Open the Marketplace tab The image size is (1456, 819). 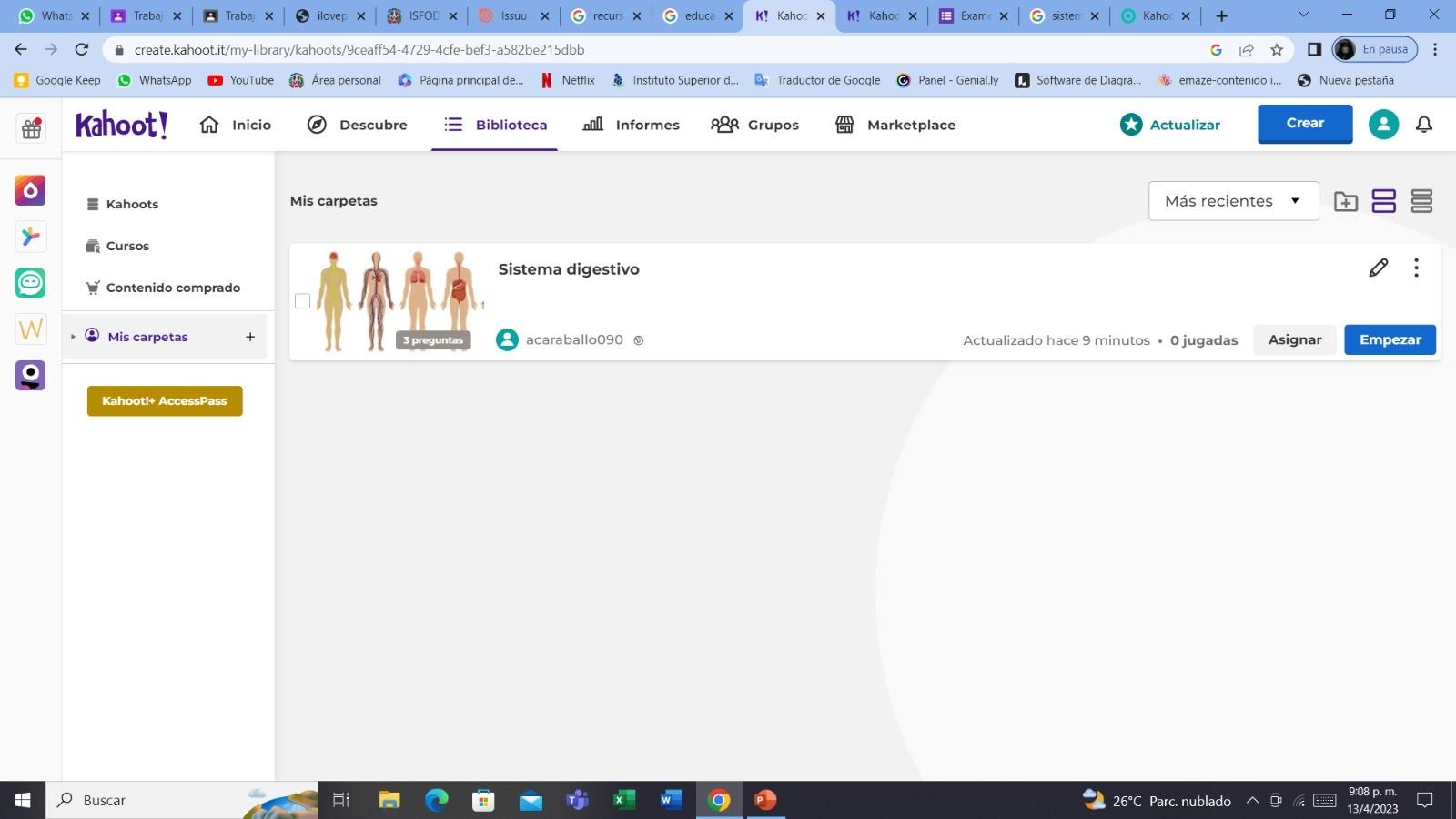pos(895,125)
